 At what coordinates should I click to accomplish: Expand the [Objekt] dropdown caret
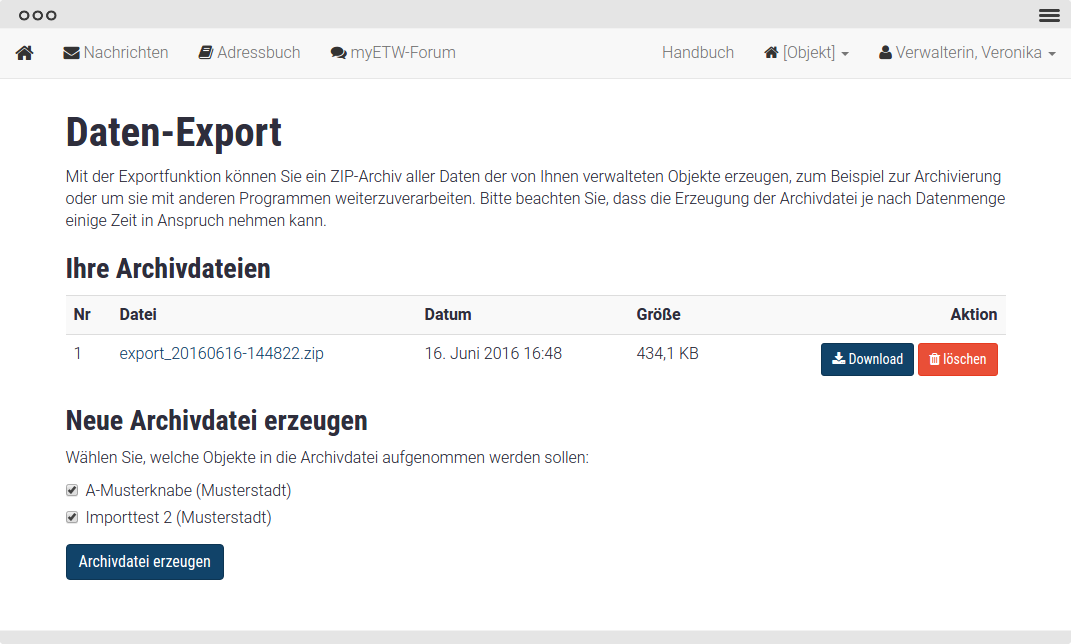pyautogui.click(x=845, y=54)
